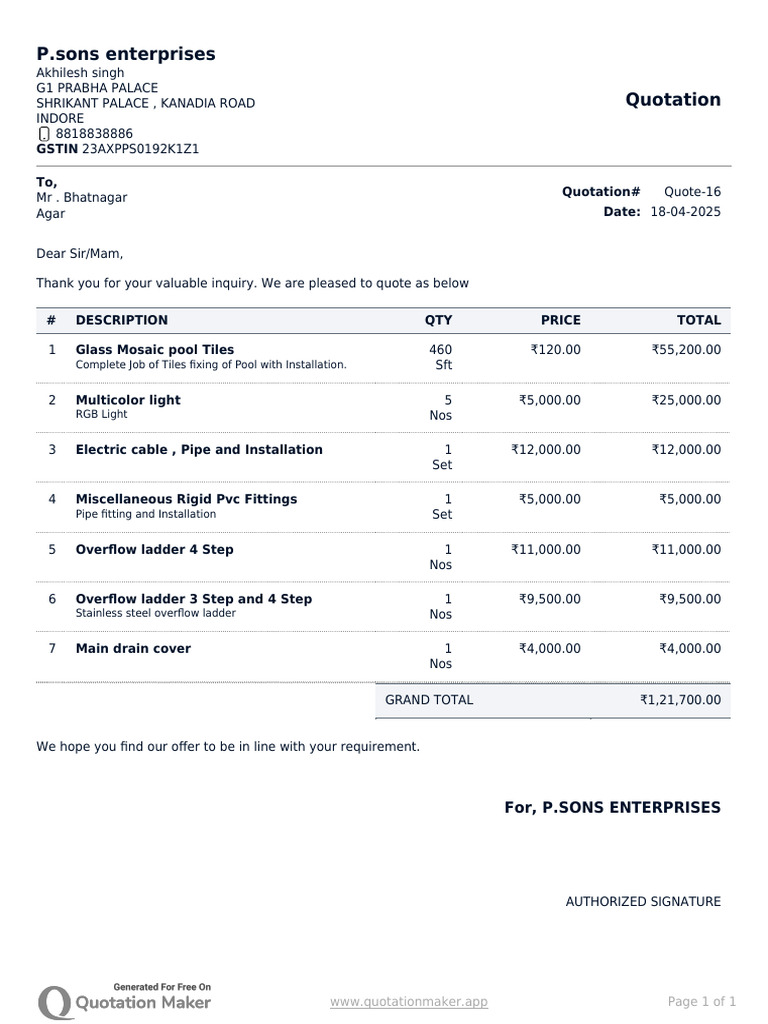This screenshot has width=768, height=1024.
Task: Select the Main drain cover item
Action: pyautogui.click(x=133, y=648)
